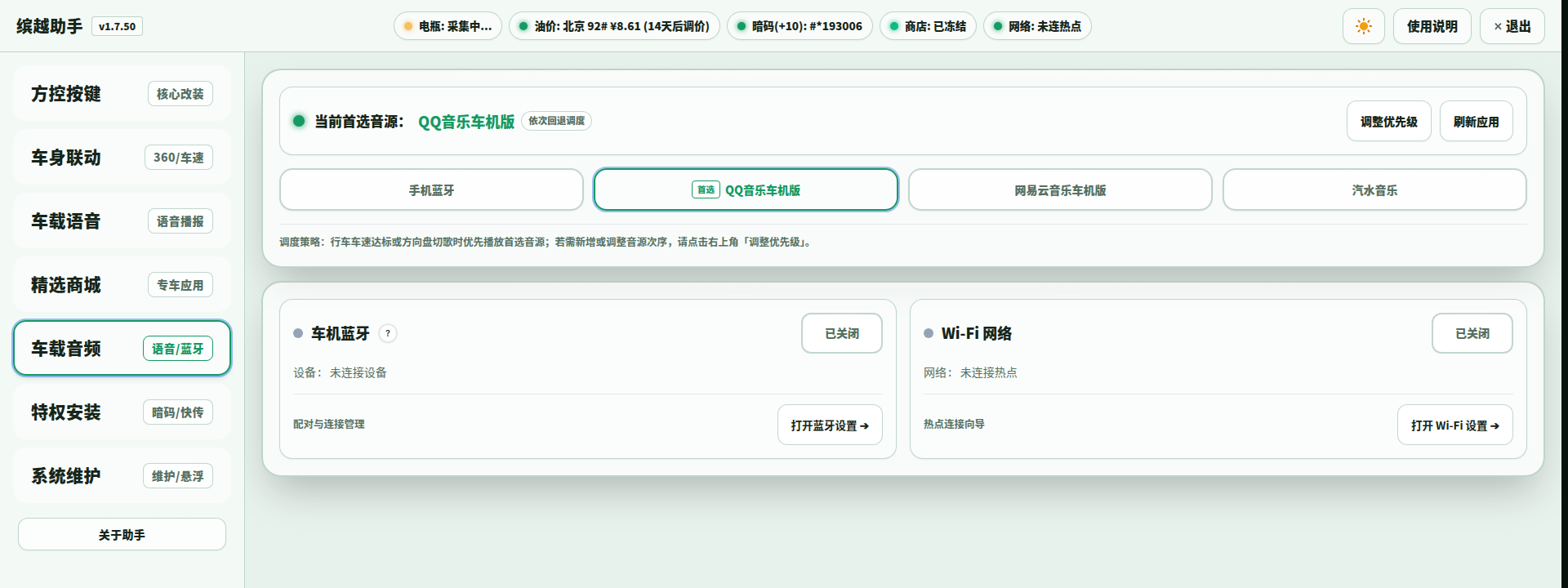Click the 暗码 code status chip
The height and width of the screenshot is (588, 1568).
(800, 26)
